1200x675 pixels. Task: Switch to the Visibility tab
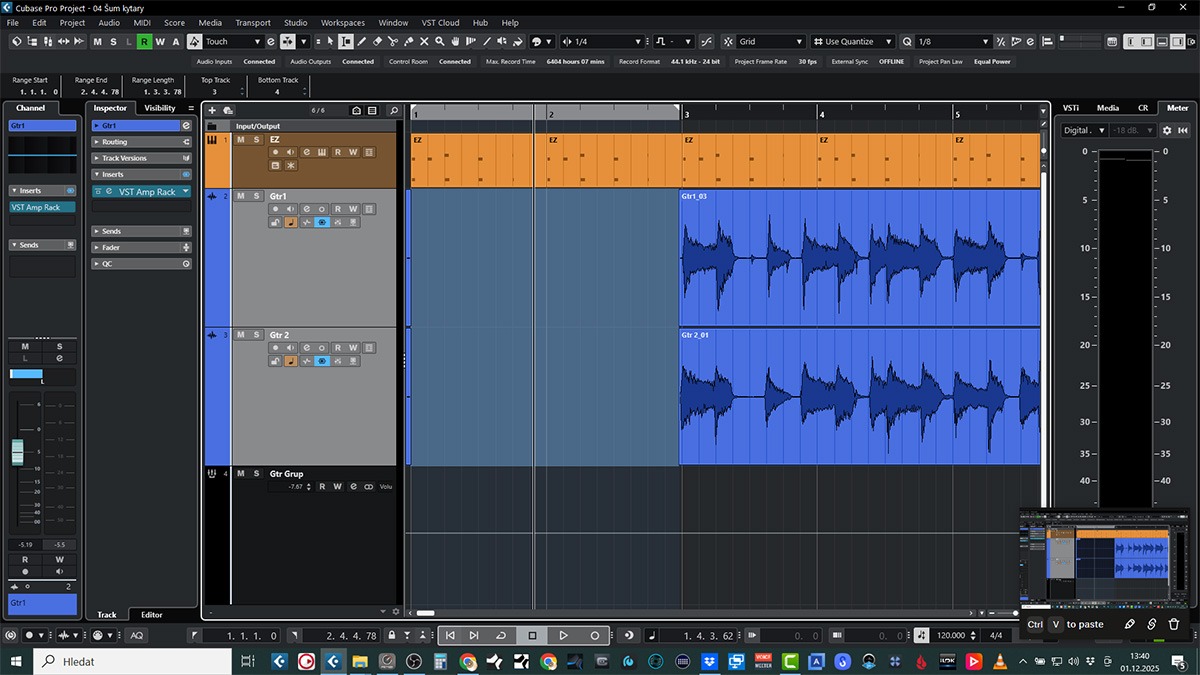click(160, 108)
